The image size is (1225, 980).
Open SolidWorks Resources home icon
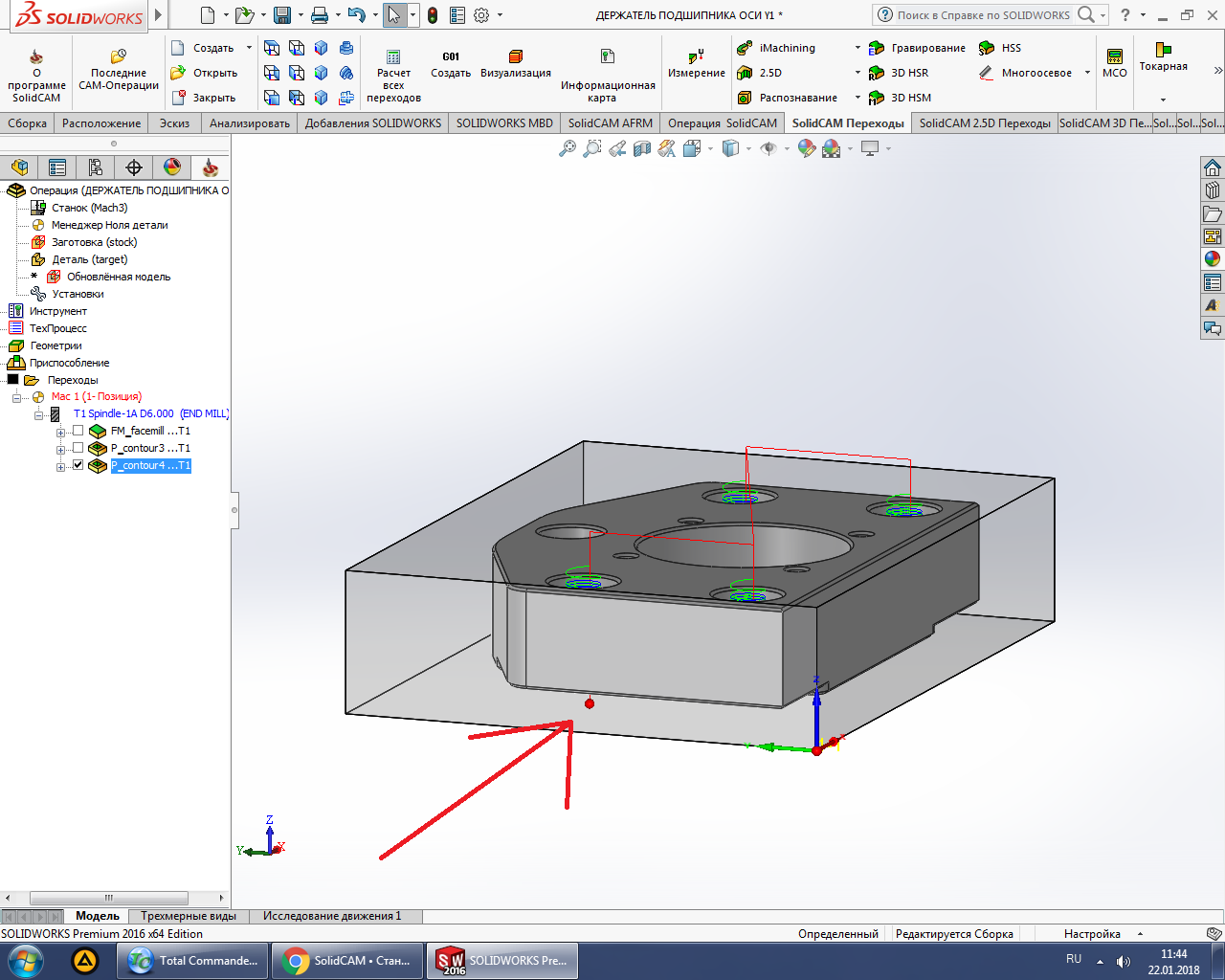1213,167
